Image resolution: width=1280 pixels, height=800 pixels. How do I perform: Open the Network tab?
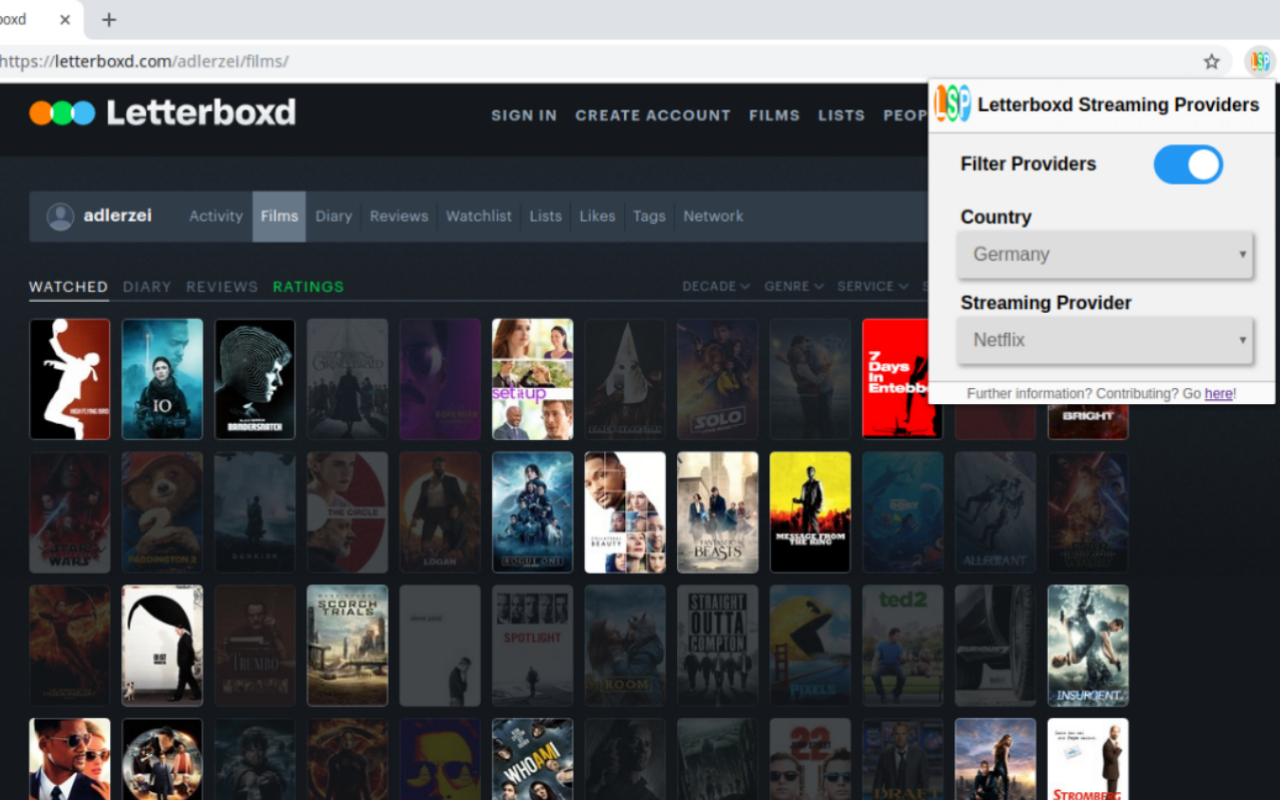[x=713, y=216]
